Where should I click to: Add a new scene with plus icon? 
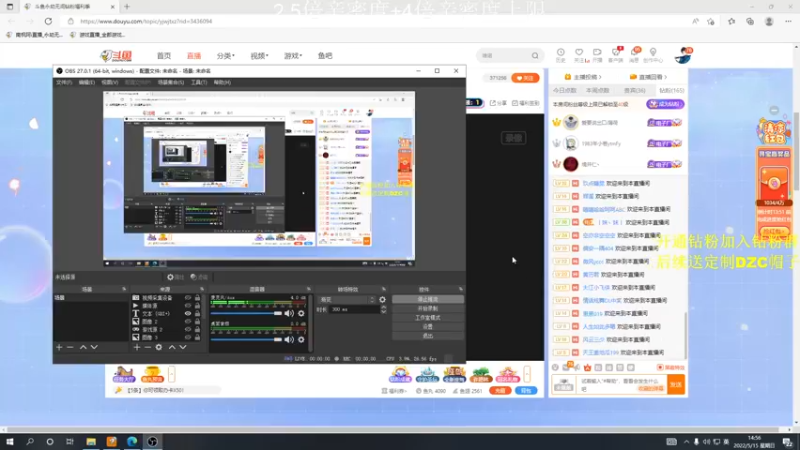click(x=59, y=347)
